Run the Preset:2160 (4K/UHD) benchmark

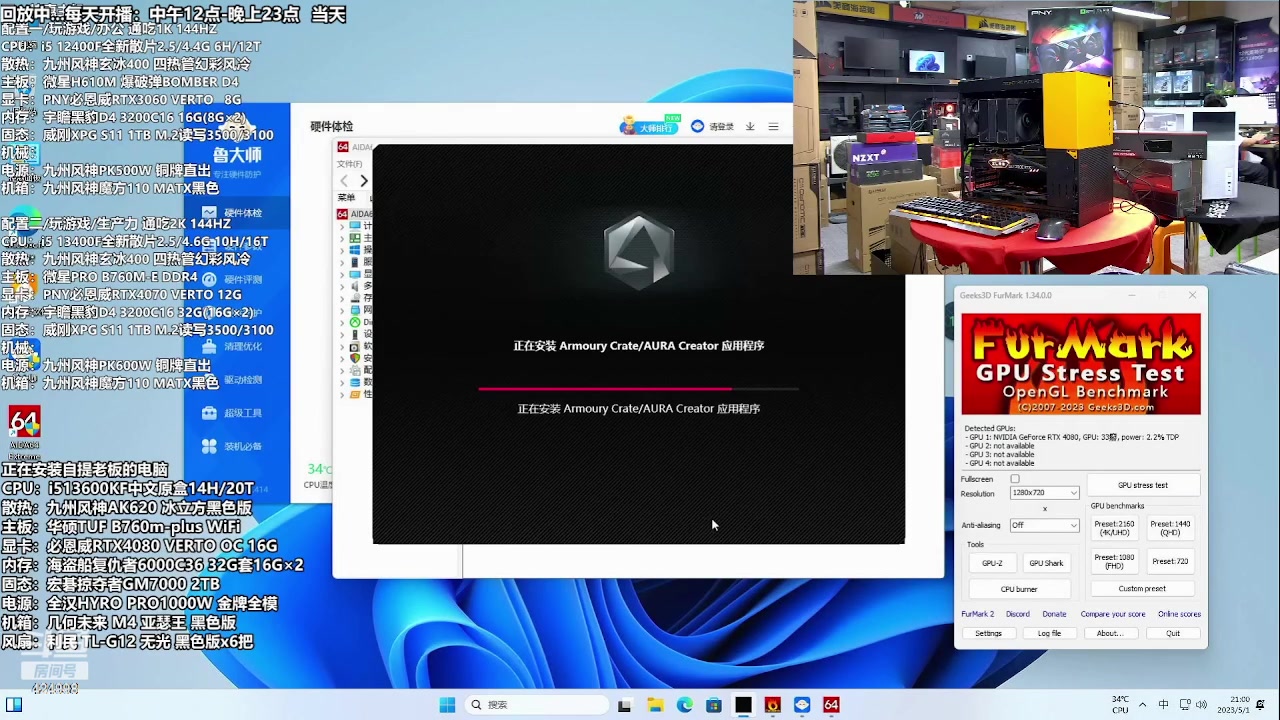[1114, 528]
